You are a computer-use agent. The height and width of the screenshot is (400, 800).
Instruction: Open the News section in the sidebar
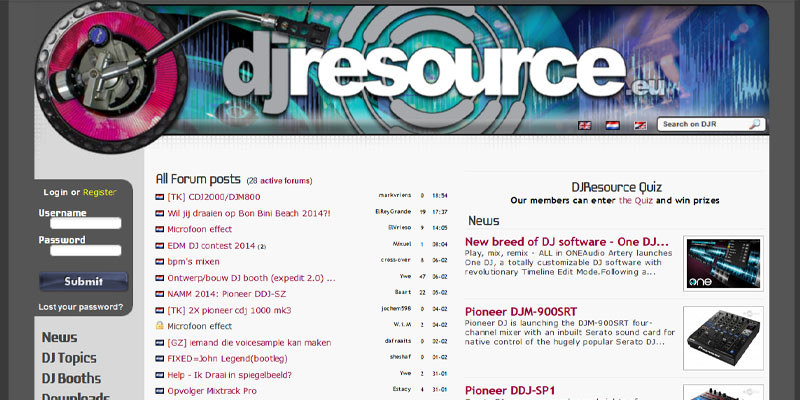59,337
